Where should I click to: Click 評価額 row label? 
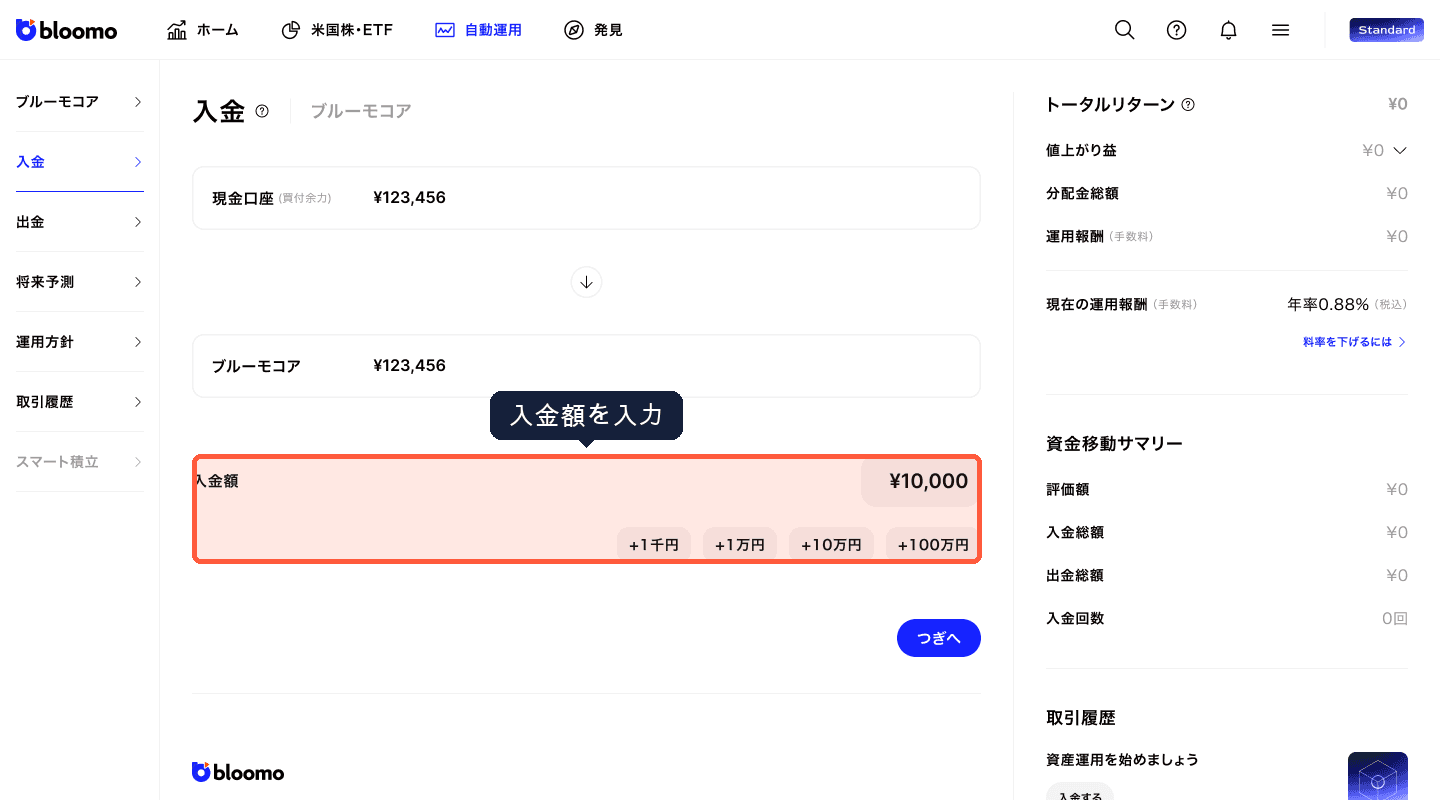click(1067, 489)
